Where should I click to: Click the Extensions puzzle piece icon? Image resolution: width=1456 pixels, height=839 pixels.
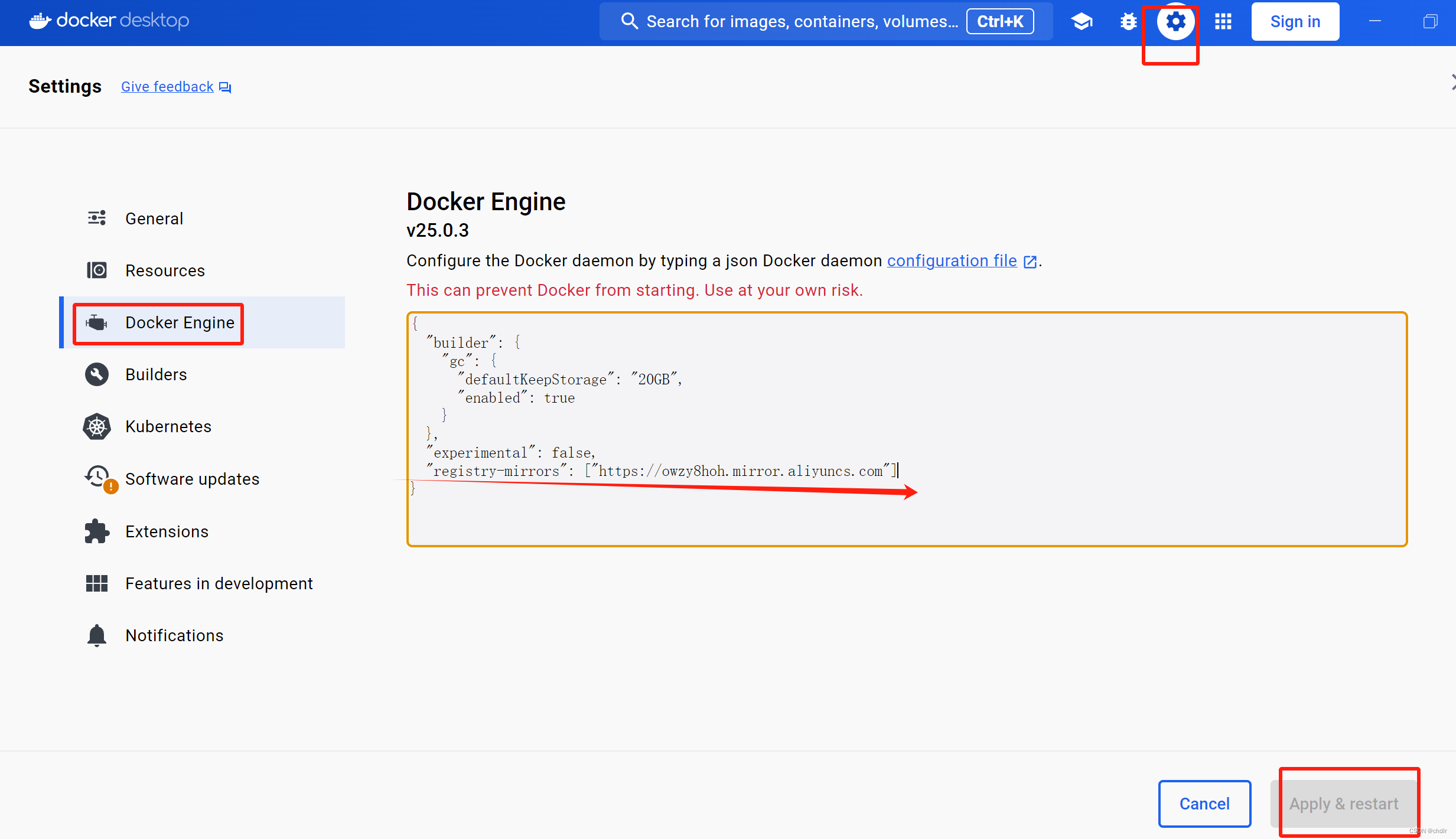97,531
